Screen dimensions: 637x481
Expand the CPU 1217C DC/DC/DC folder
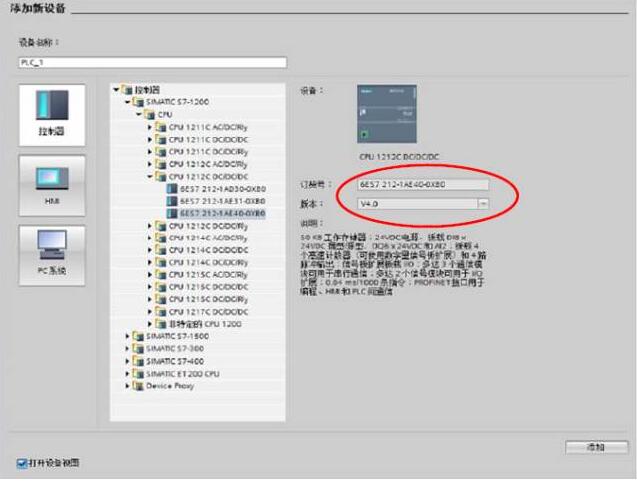[151, 312]
